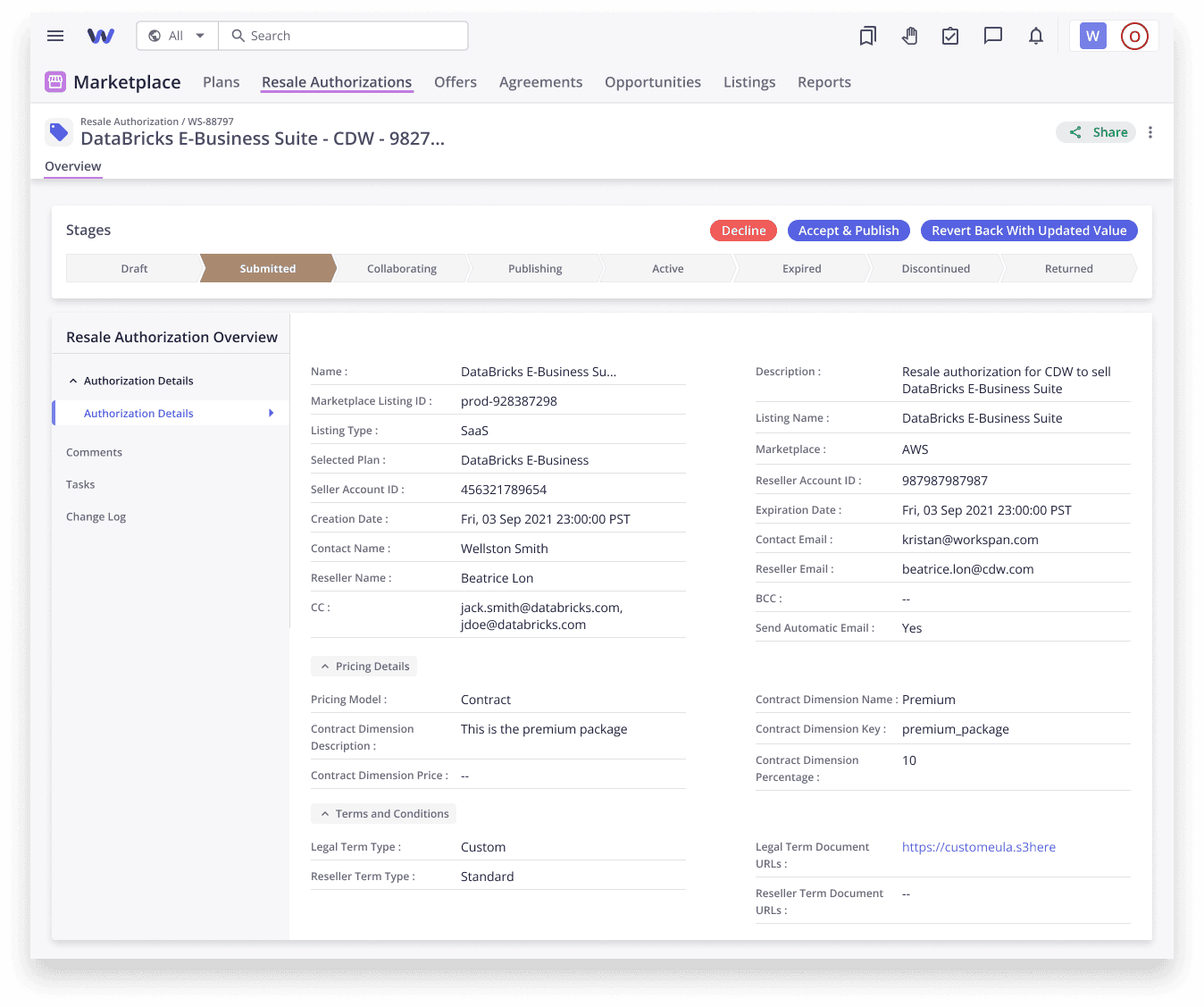The image size is (1204, 1007).
Task: Collapse the Pricing Details section
Action: click(364, 667)
